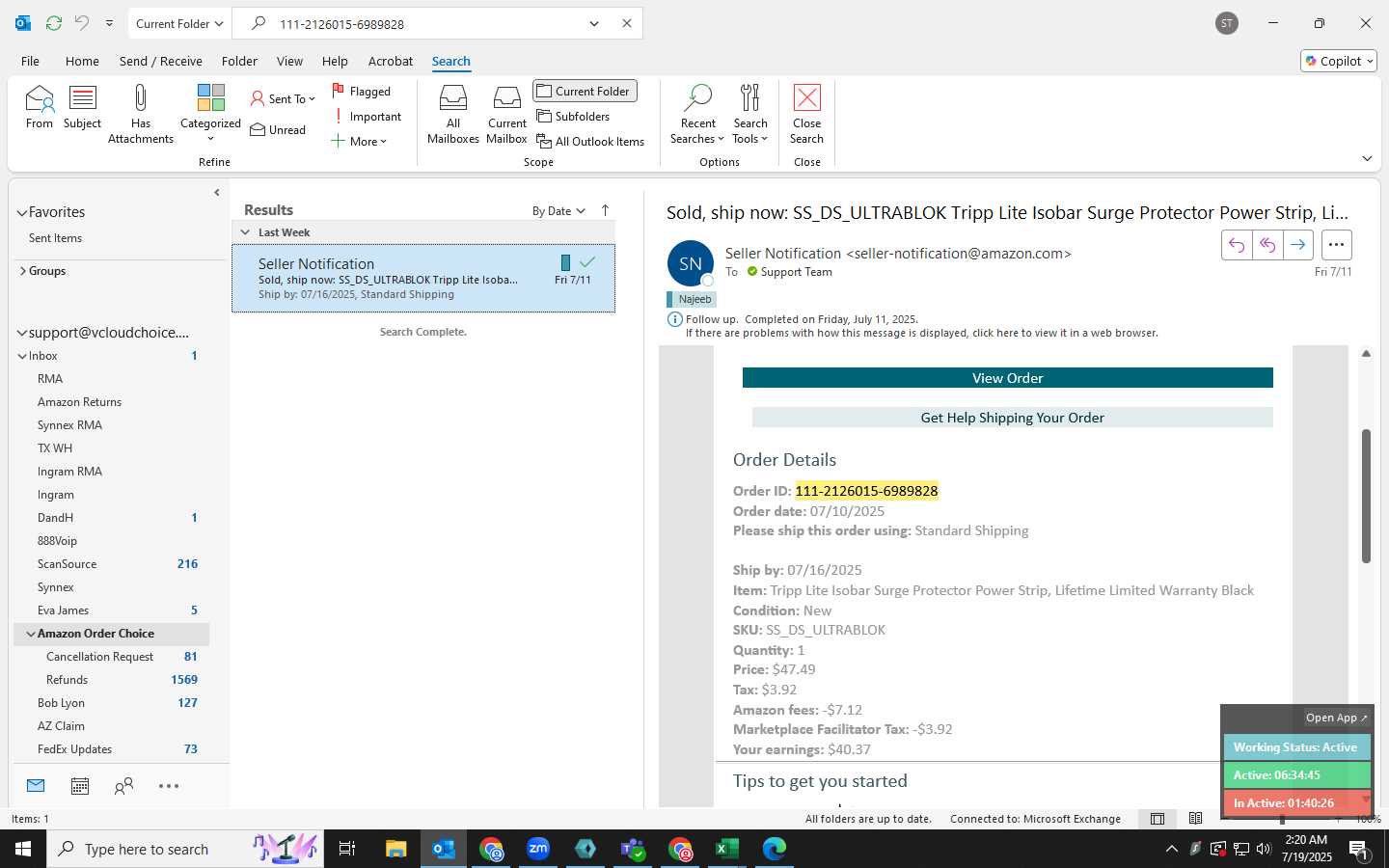
Task: Click the Najeeb category color tag
Action: 692,299
